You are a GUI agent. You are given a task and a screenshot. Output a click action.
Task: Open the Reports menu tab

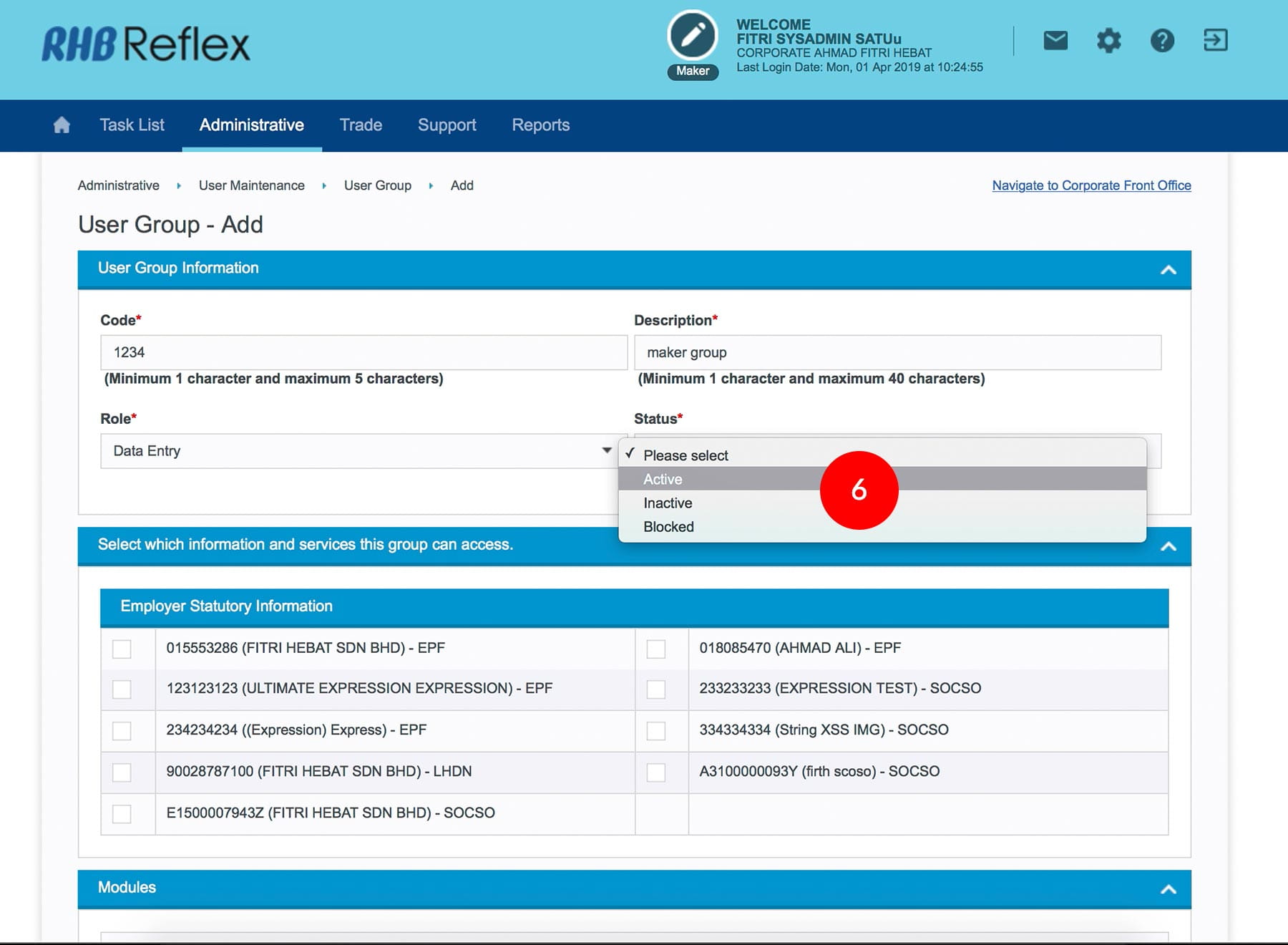pyautogui.click(x=540, y=125)
